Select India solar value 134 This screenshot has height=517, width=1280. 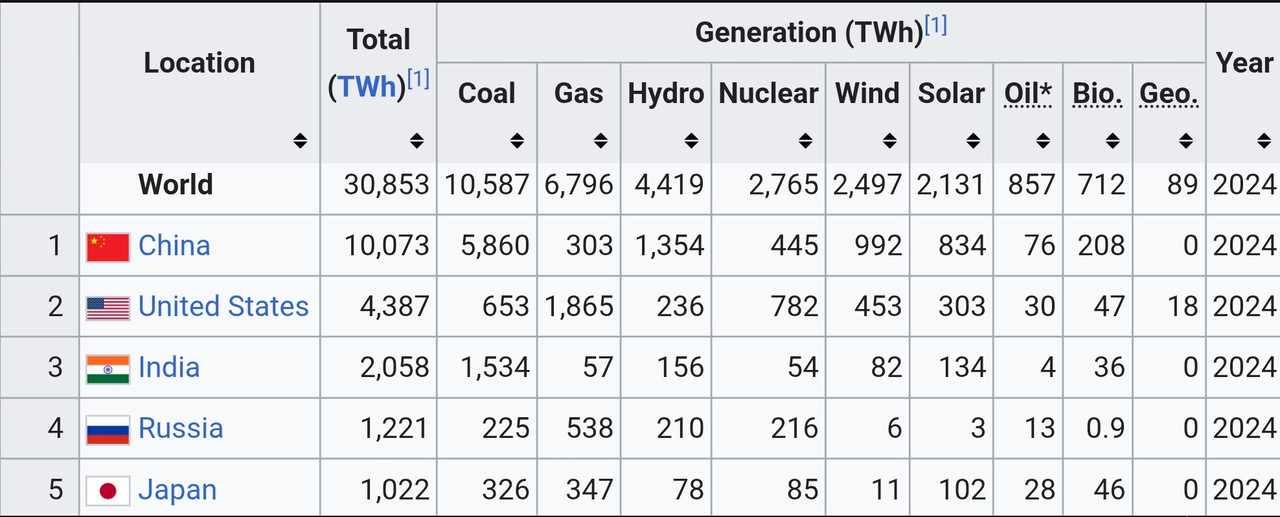point(962,367)
